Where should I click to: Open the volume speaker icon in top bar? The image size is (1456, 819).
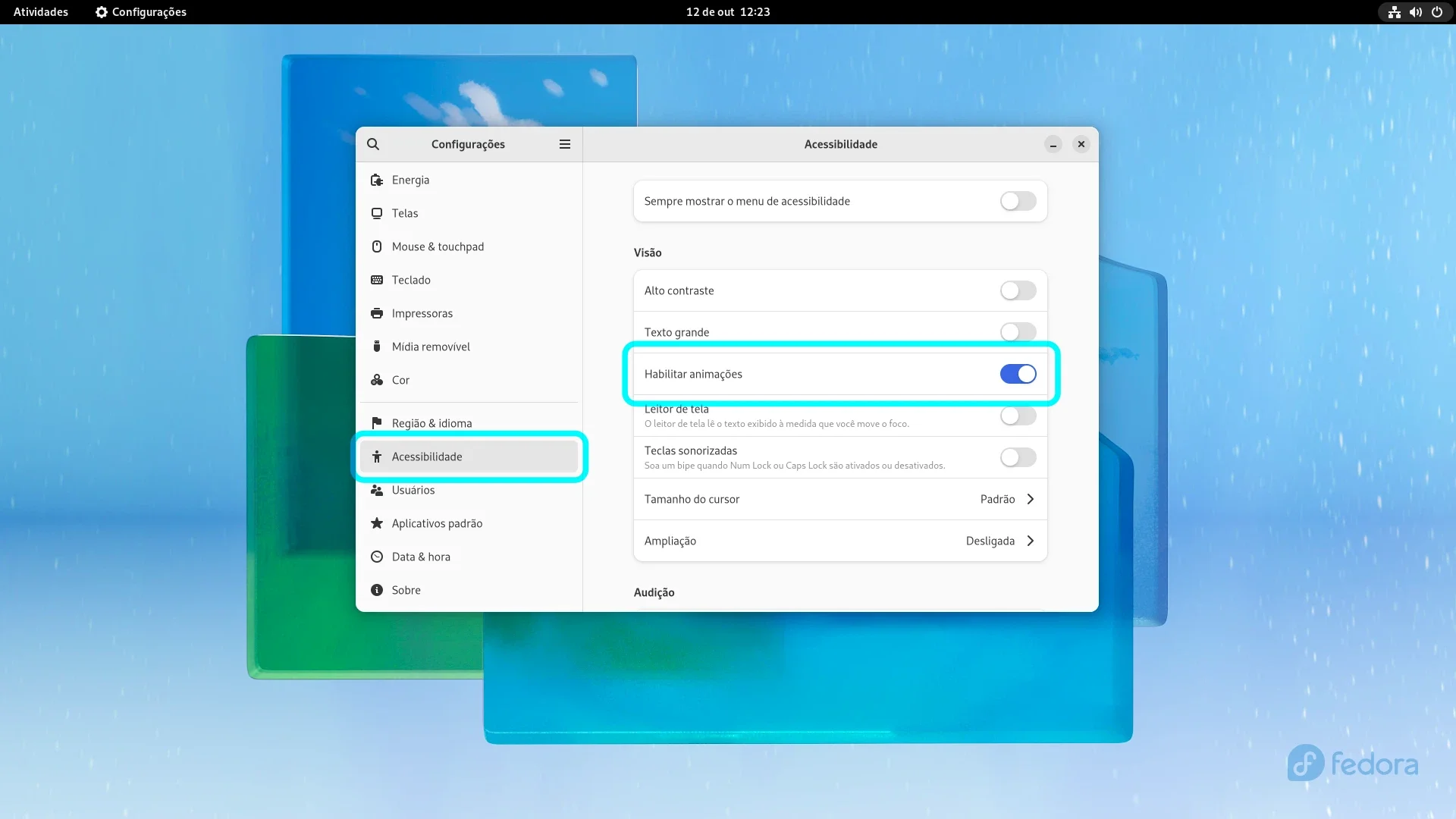pyautogui.click(x=1416, y=12)
